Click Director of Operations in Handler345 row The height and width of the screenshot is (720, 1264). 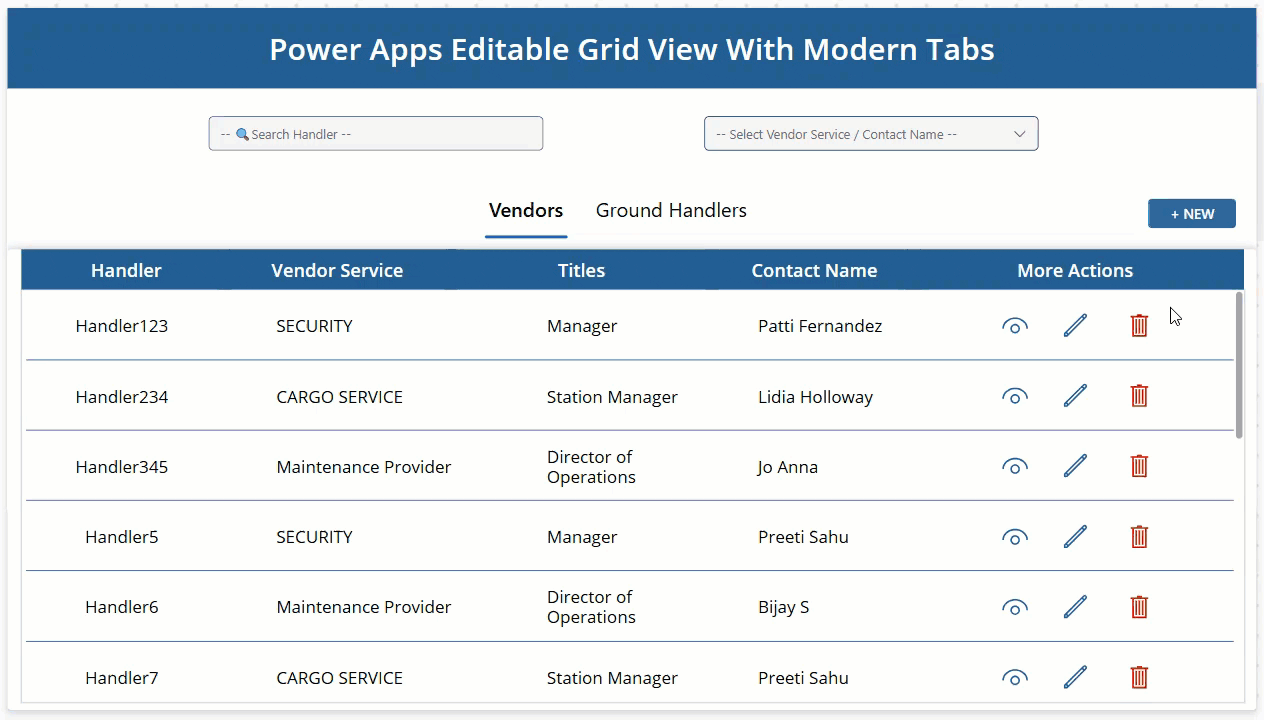point(591,467)
